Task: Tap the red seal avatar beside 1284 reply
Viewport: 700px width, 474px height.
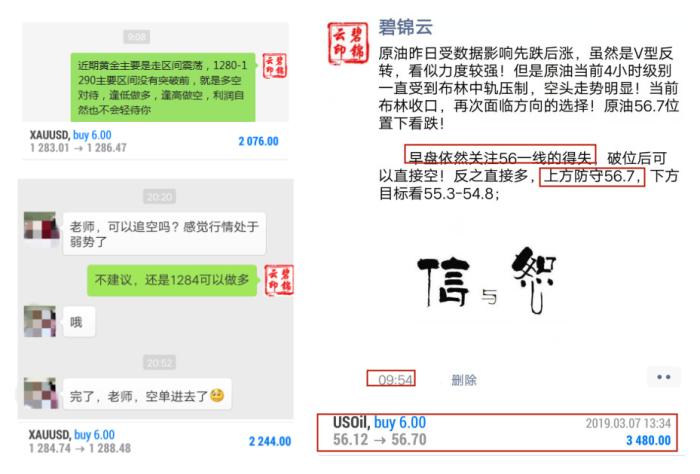Action: pos(279,280)
